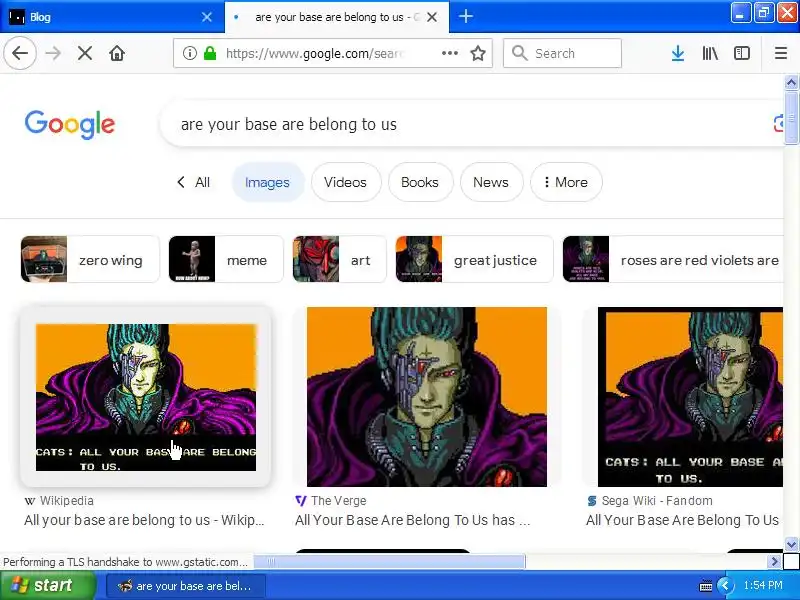Image resolution: width=800 pixels, height=600 pixels.
Task: Click the horizontal scrollbar thumb
Action: coord(389,562)
